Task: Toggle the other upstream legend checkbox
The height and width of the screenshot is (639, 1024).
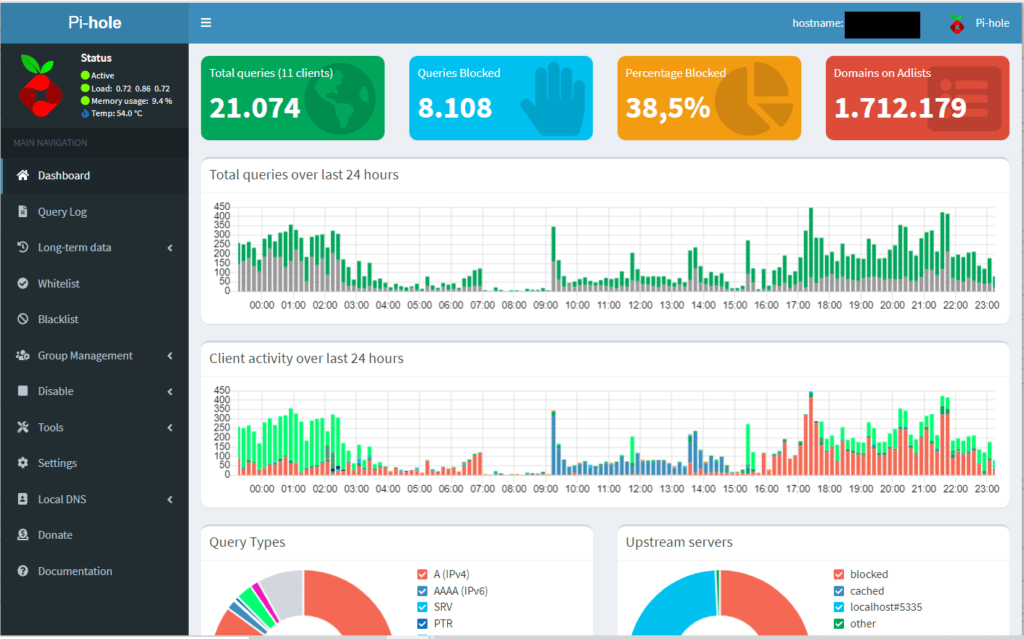Action: (x=839, y=623)
